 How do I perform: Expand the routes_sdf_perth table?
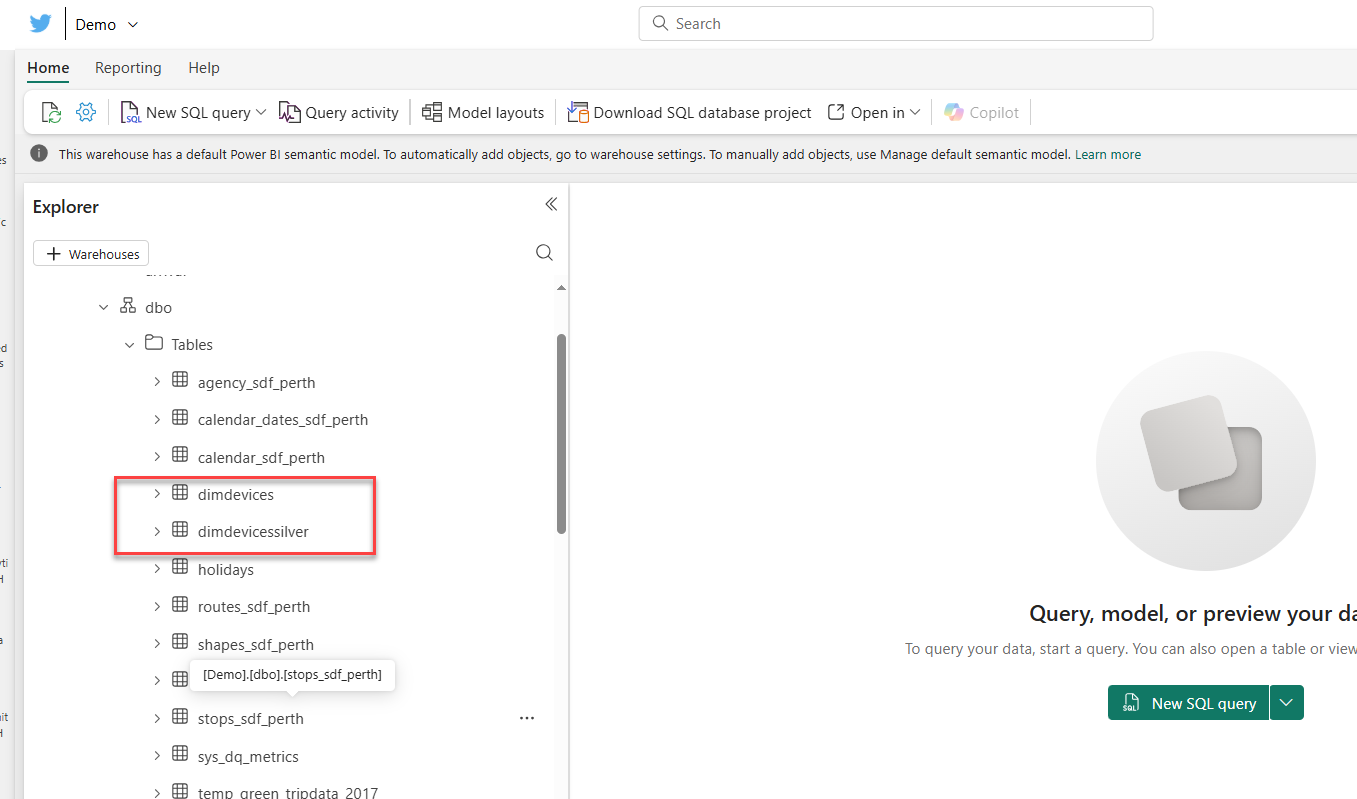157,607
